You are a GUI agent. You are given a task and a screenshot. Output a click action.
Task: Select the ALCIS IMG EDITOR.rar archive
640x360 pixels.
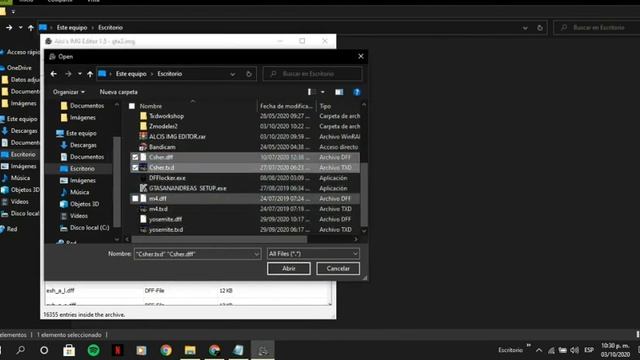(x=177, y=137)
